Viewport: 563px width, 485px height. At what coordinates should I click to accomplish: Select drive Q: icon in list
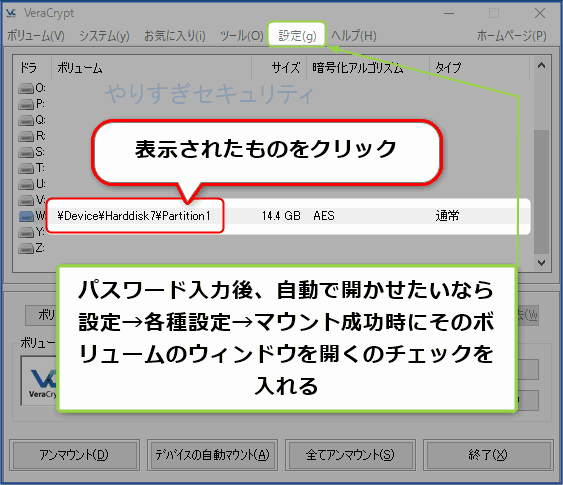tap(26, 120)
